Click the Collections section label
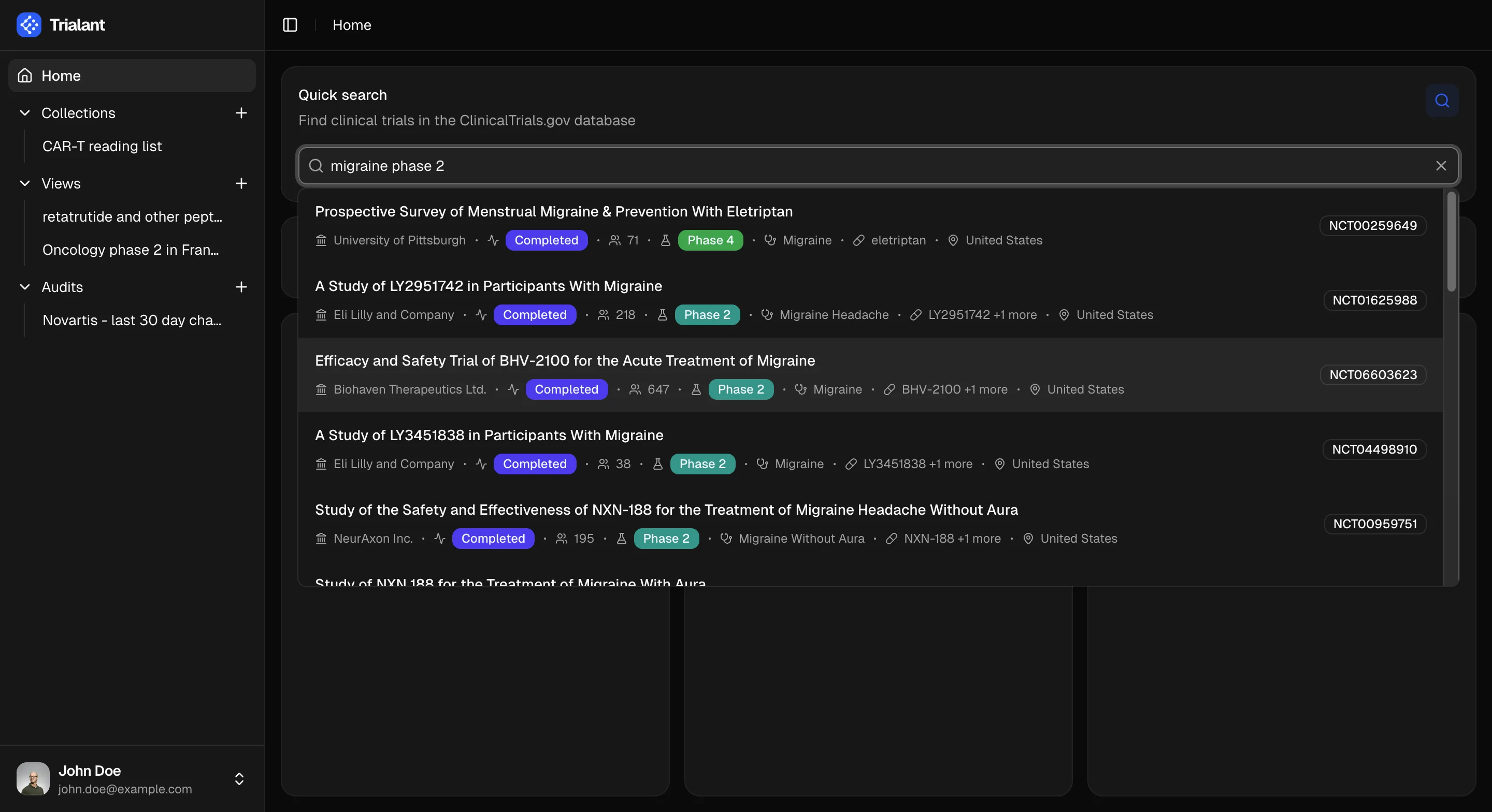 (78, 113)
